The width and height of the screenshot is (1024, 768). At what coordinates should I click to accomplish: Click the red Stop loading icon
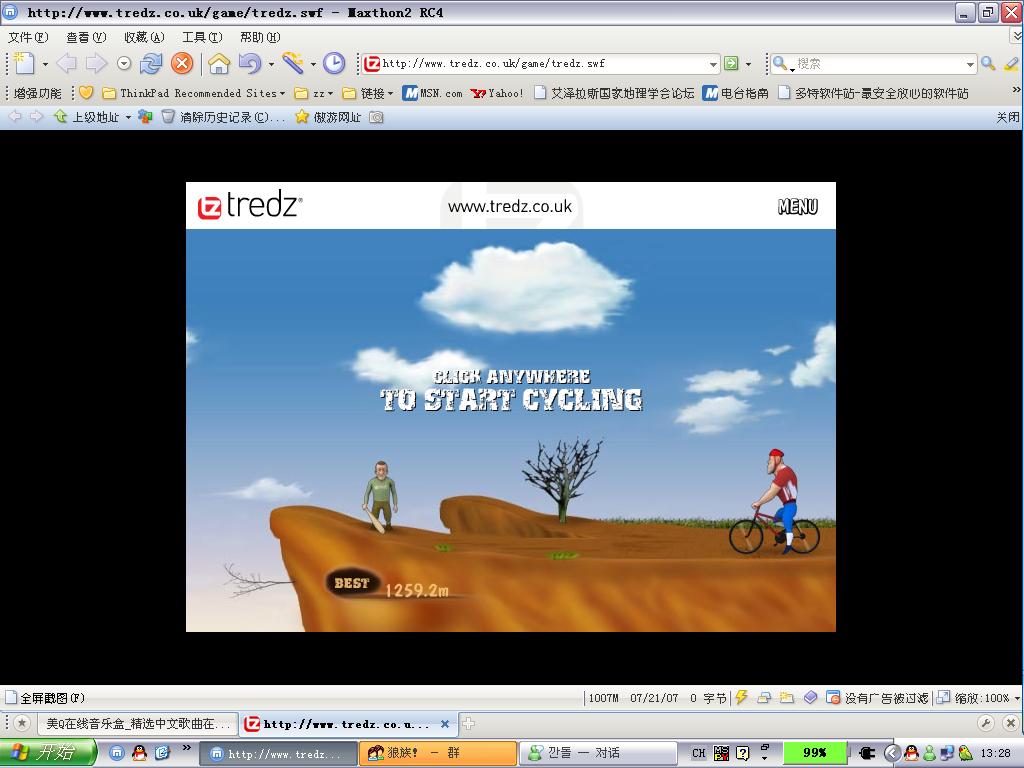182,63
